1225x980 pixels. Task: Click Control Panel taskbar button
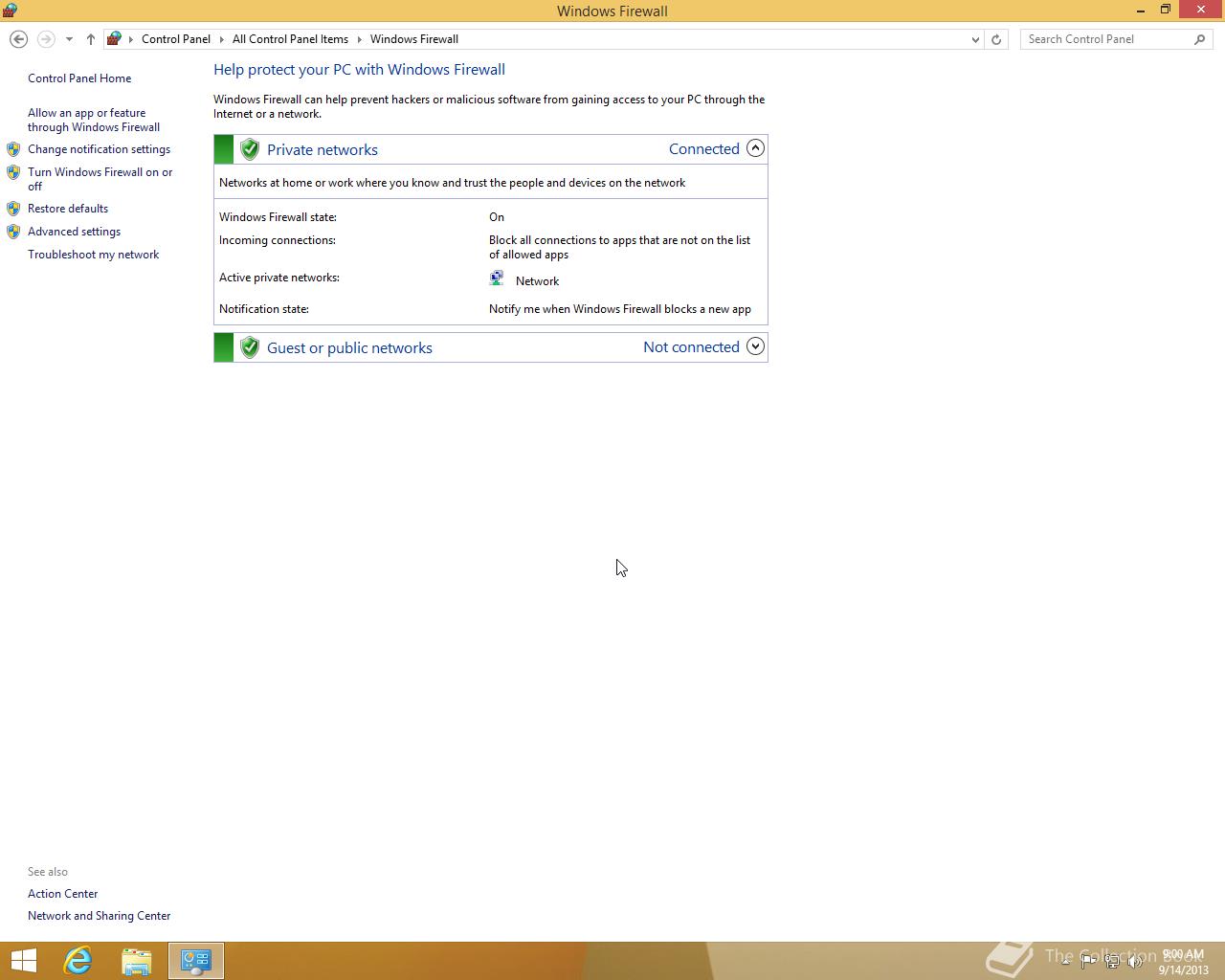pos(196,961)
